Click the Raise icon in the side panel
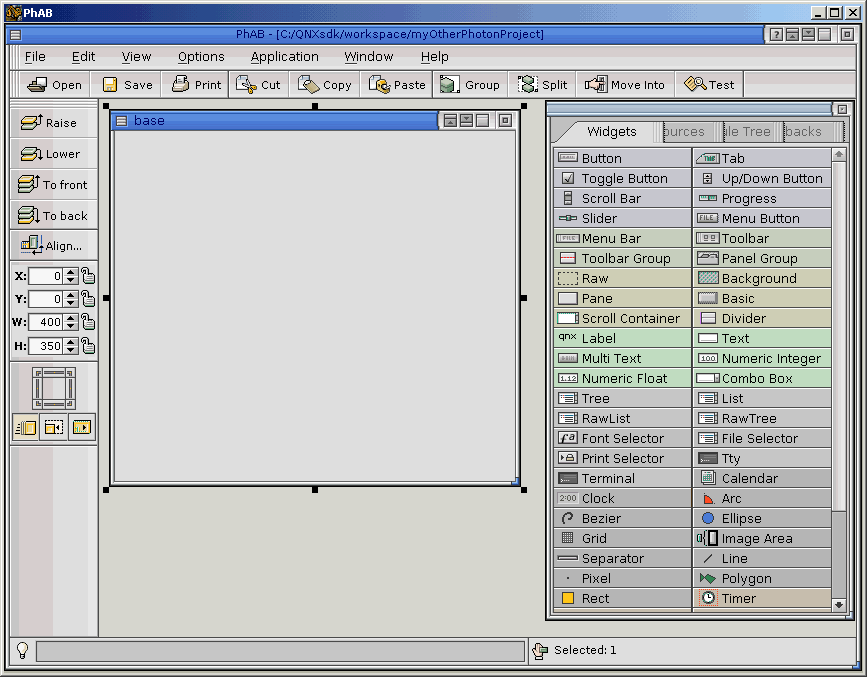867x677 pixels. [x=31, y=123]
